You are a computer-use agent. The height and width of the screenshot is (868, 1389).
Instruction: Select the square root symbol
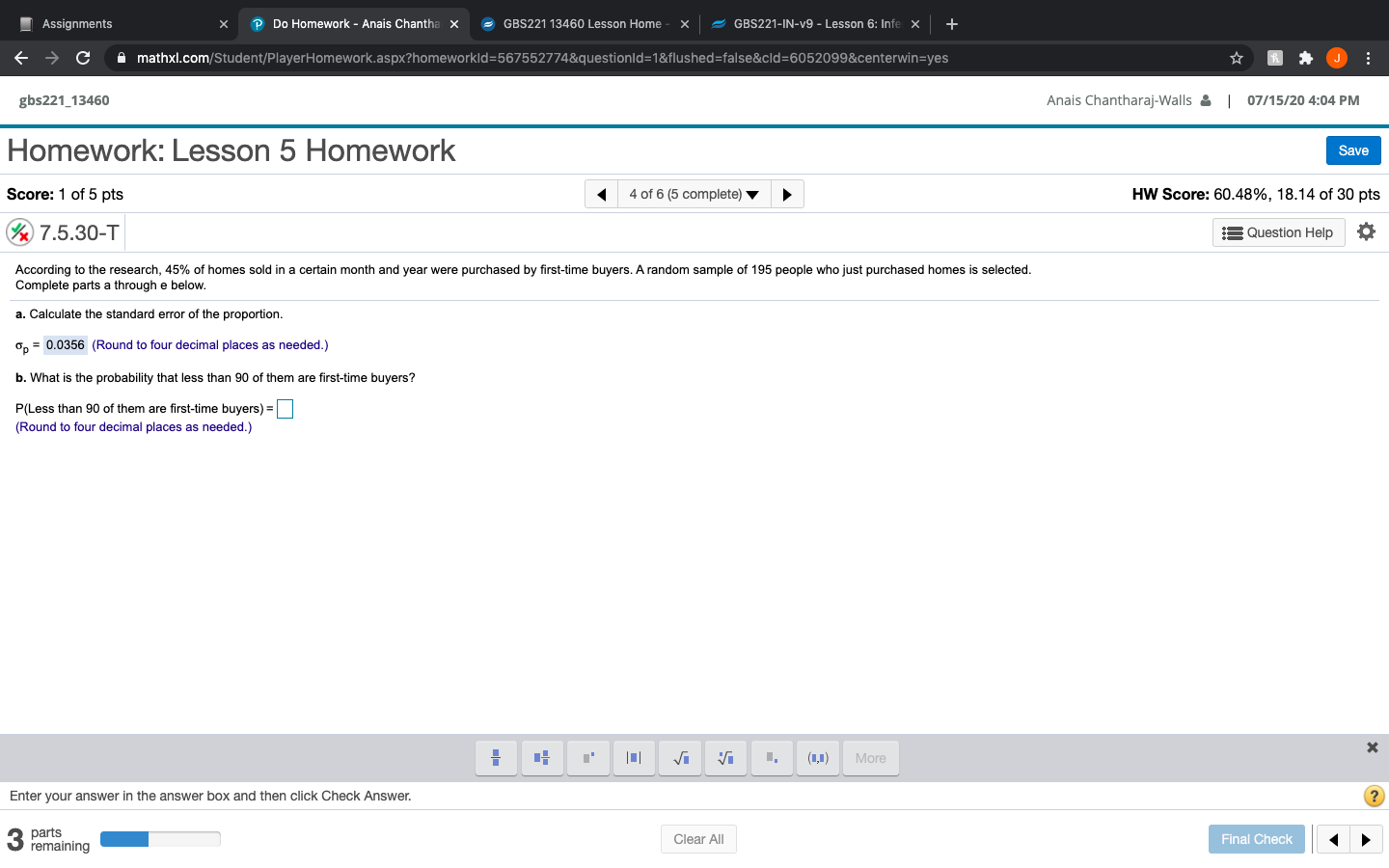(680, 758)
